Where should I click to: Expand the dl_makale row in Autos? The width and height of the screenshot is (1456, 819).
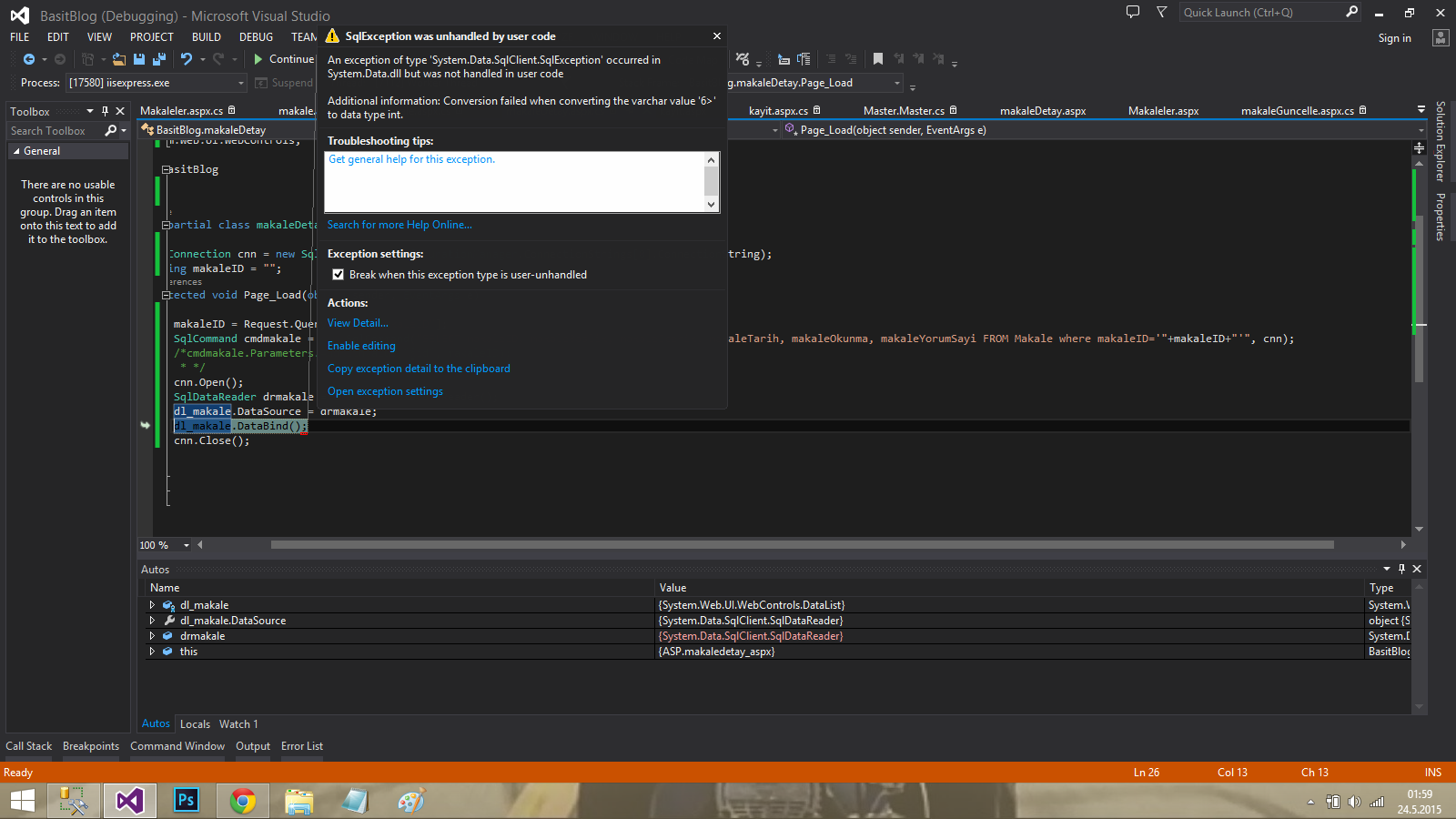[152, 605]
